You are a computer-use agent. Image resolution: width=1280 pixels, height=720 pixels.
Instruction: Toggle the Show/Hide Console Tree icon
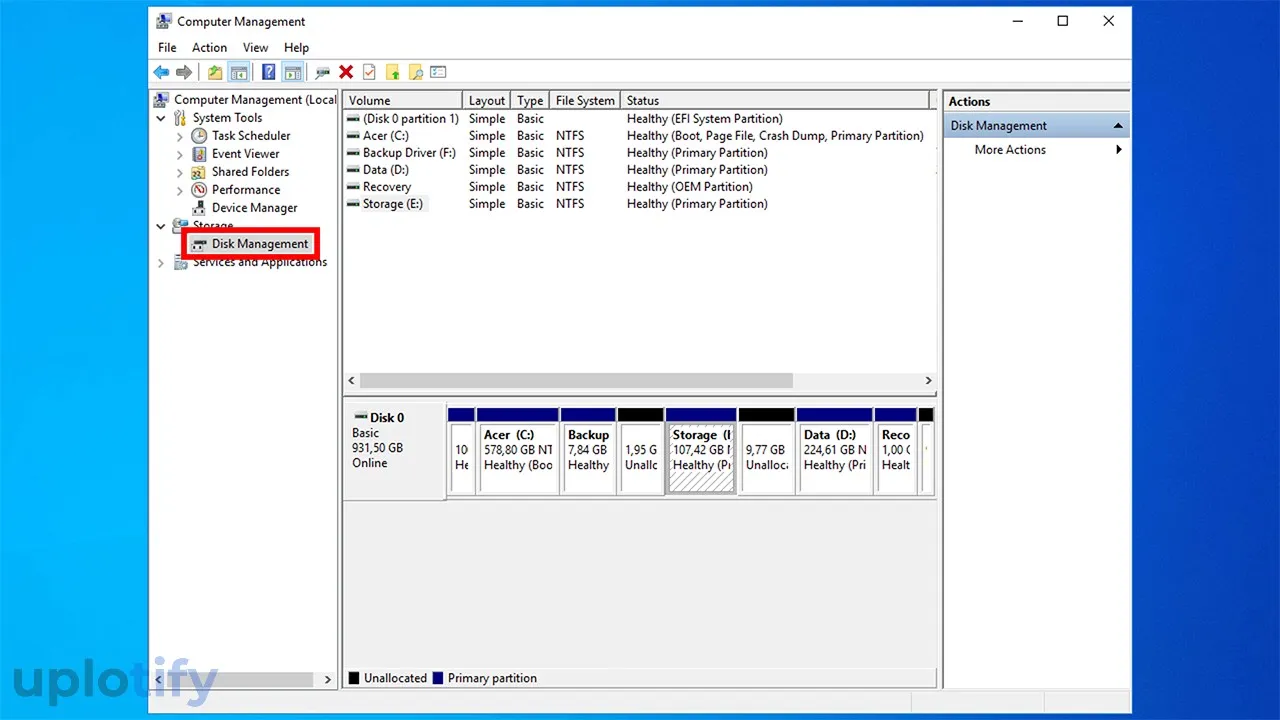click(x=239, y=72)
